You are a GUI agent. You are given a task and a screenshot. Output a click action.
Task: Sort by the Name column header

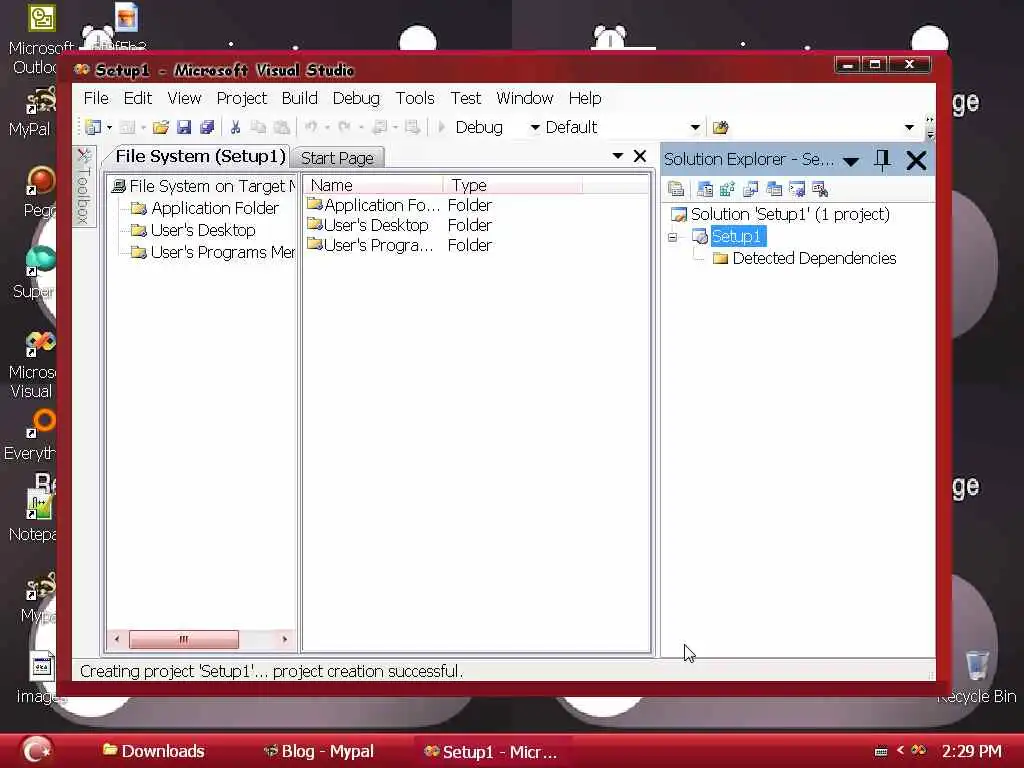click(373, 185)
